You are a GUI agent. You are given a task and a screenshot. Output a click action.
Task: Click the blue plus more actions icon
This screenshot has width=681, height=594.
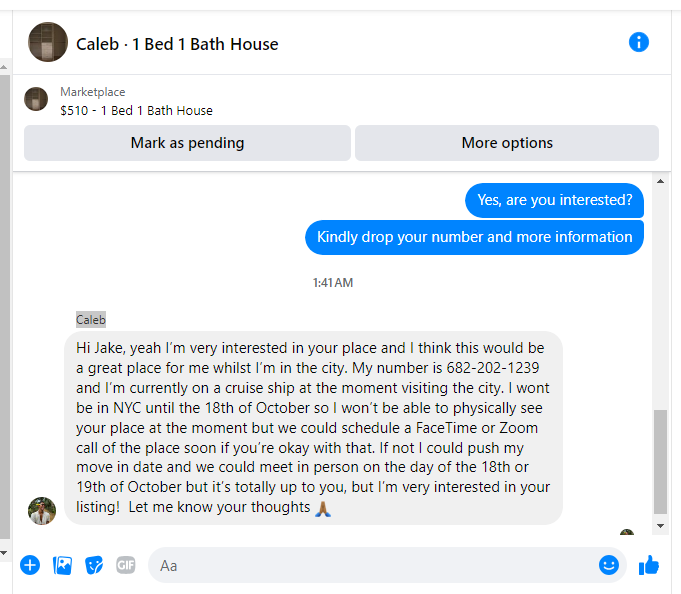[30, 565]
